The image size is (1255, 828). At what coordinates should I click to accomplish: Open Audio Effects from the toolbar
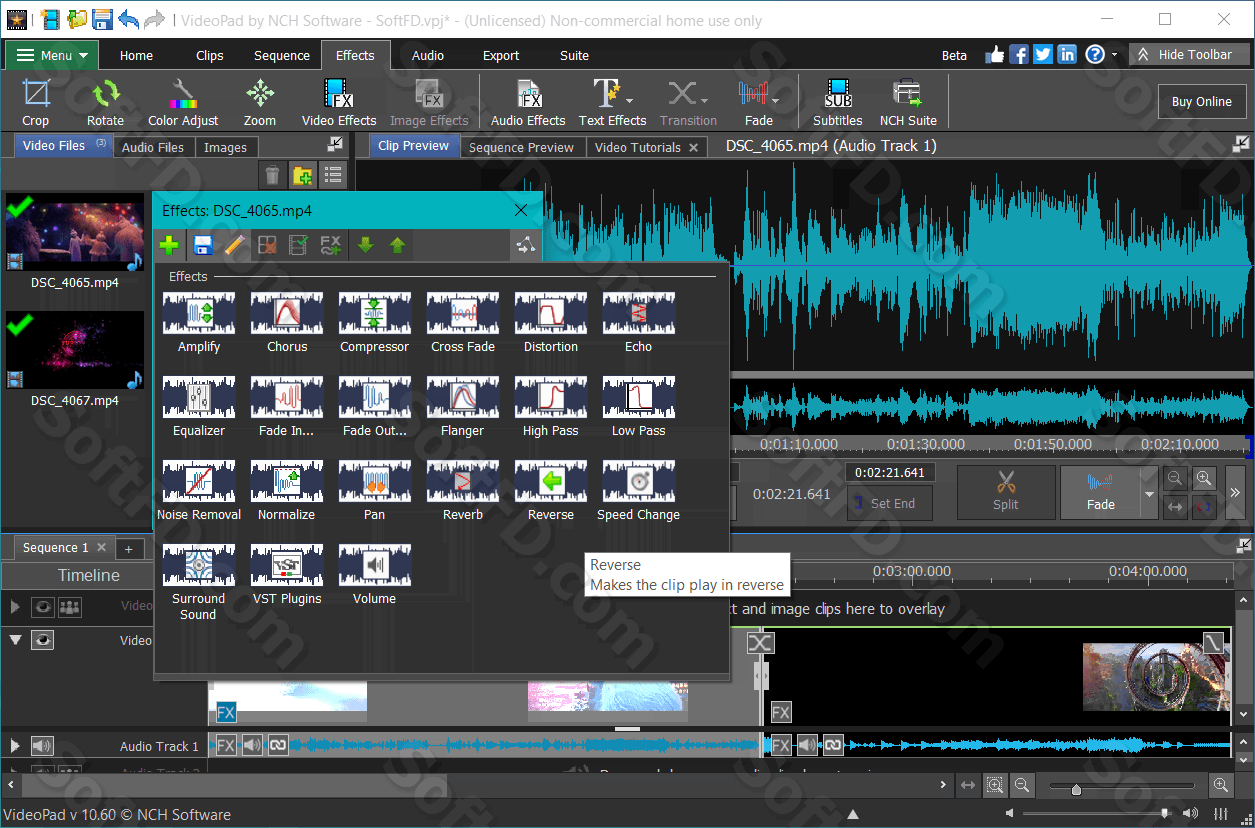point(528,103)
